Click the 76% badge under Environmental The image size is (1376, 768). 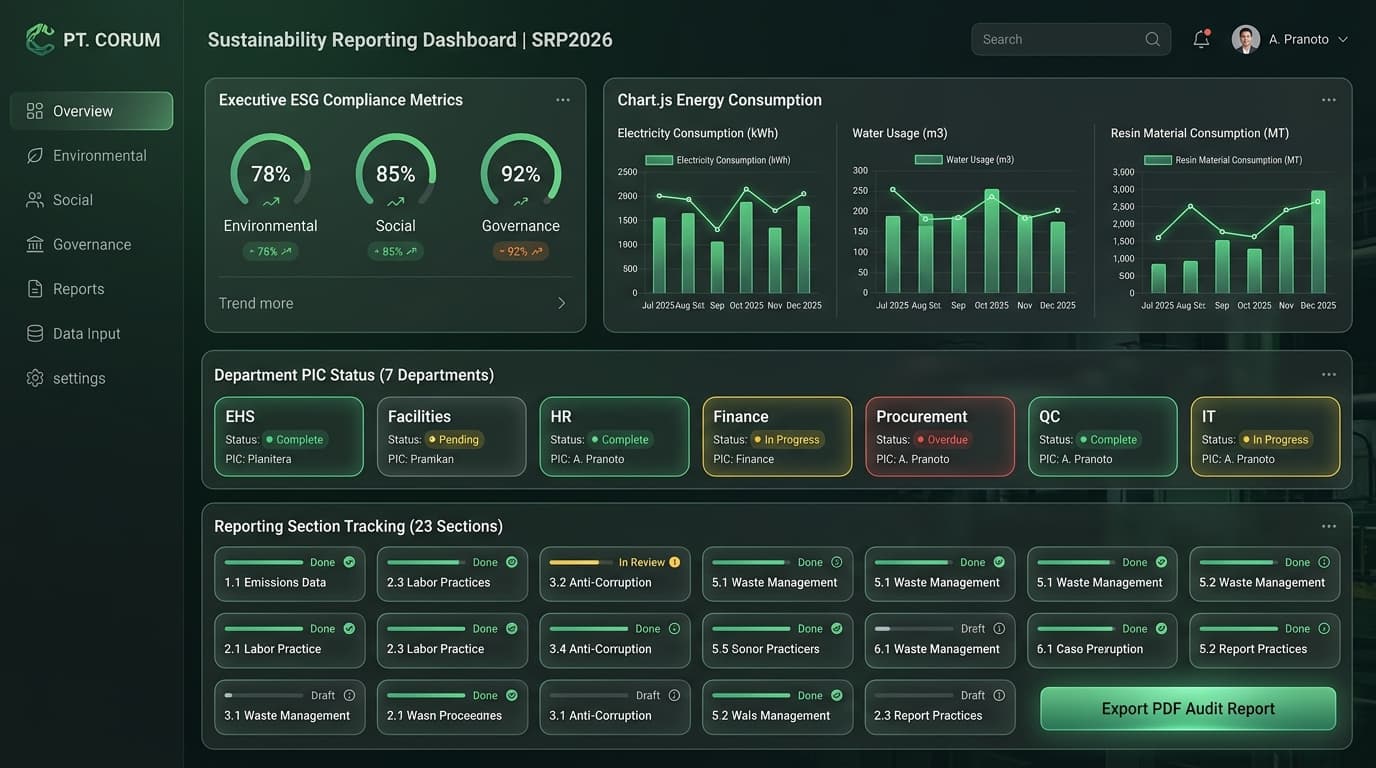pos(271,252)
